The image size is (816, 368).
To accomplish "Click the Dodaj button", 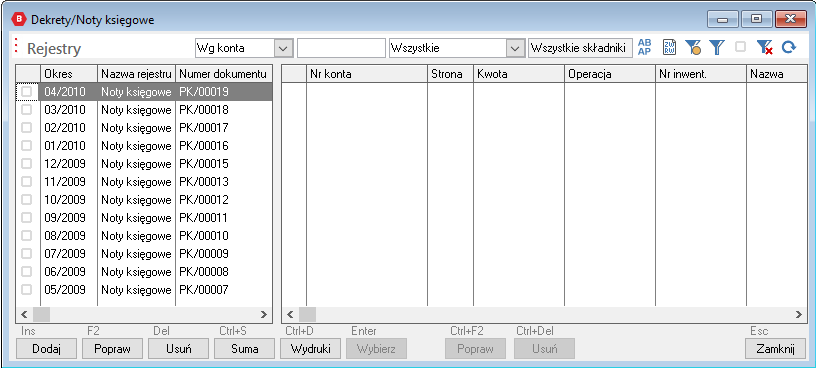I will tap(47, 348).
